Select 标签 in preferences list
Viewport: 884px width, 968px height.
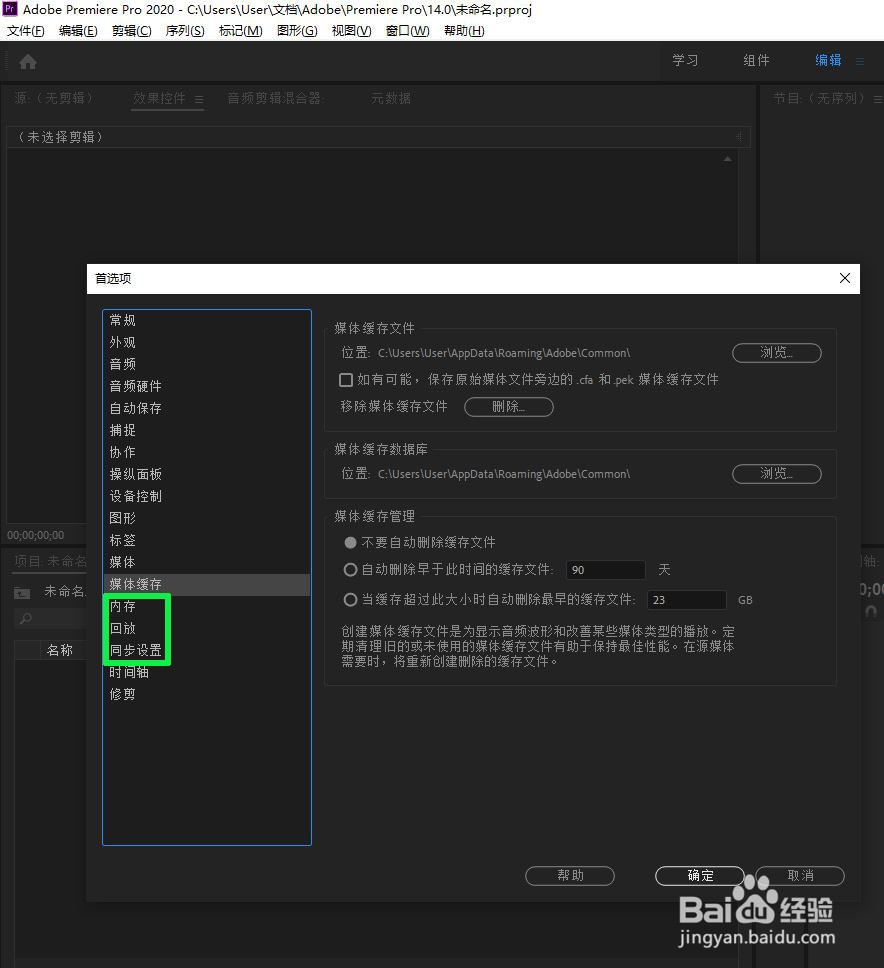point(206,541)
